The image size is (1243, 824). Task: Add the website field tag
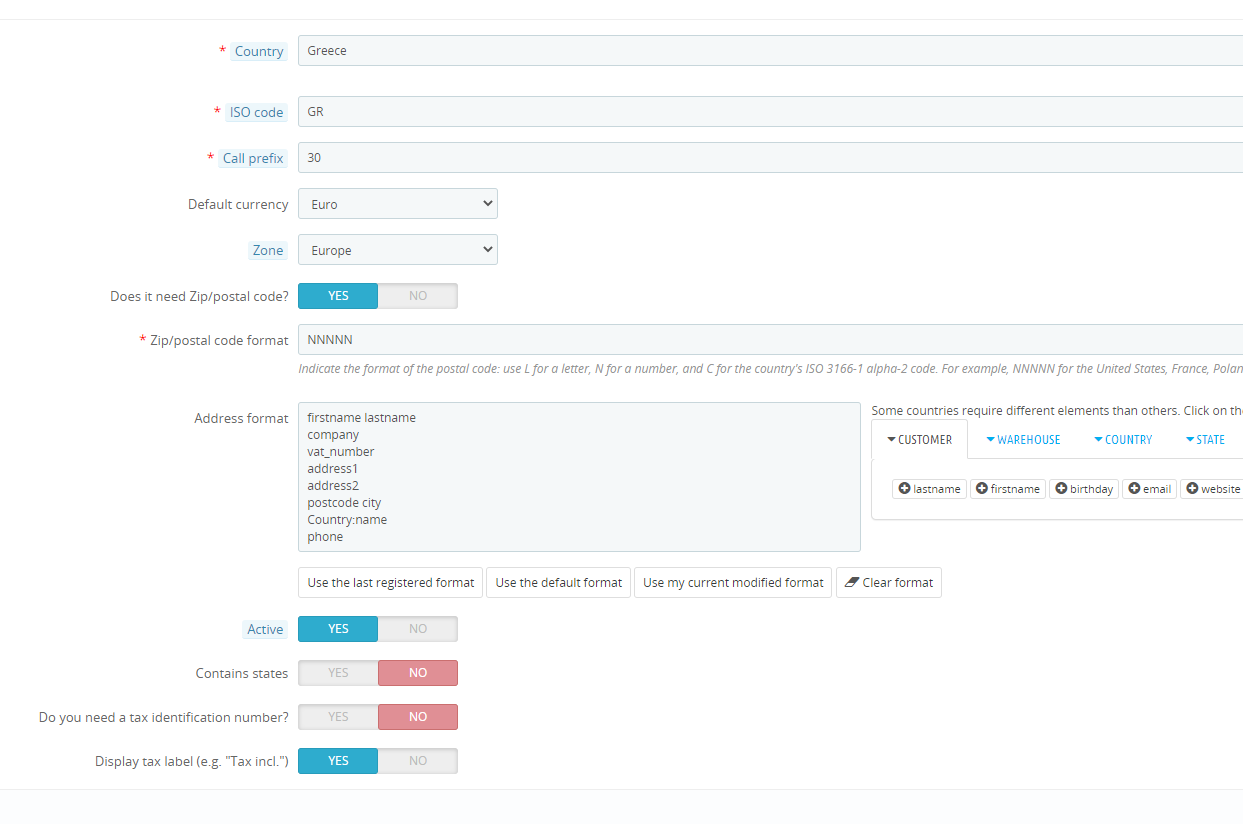[1212, 489]
